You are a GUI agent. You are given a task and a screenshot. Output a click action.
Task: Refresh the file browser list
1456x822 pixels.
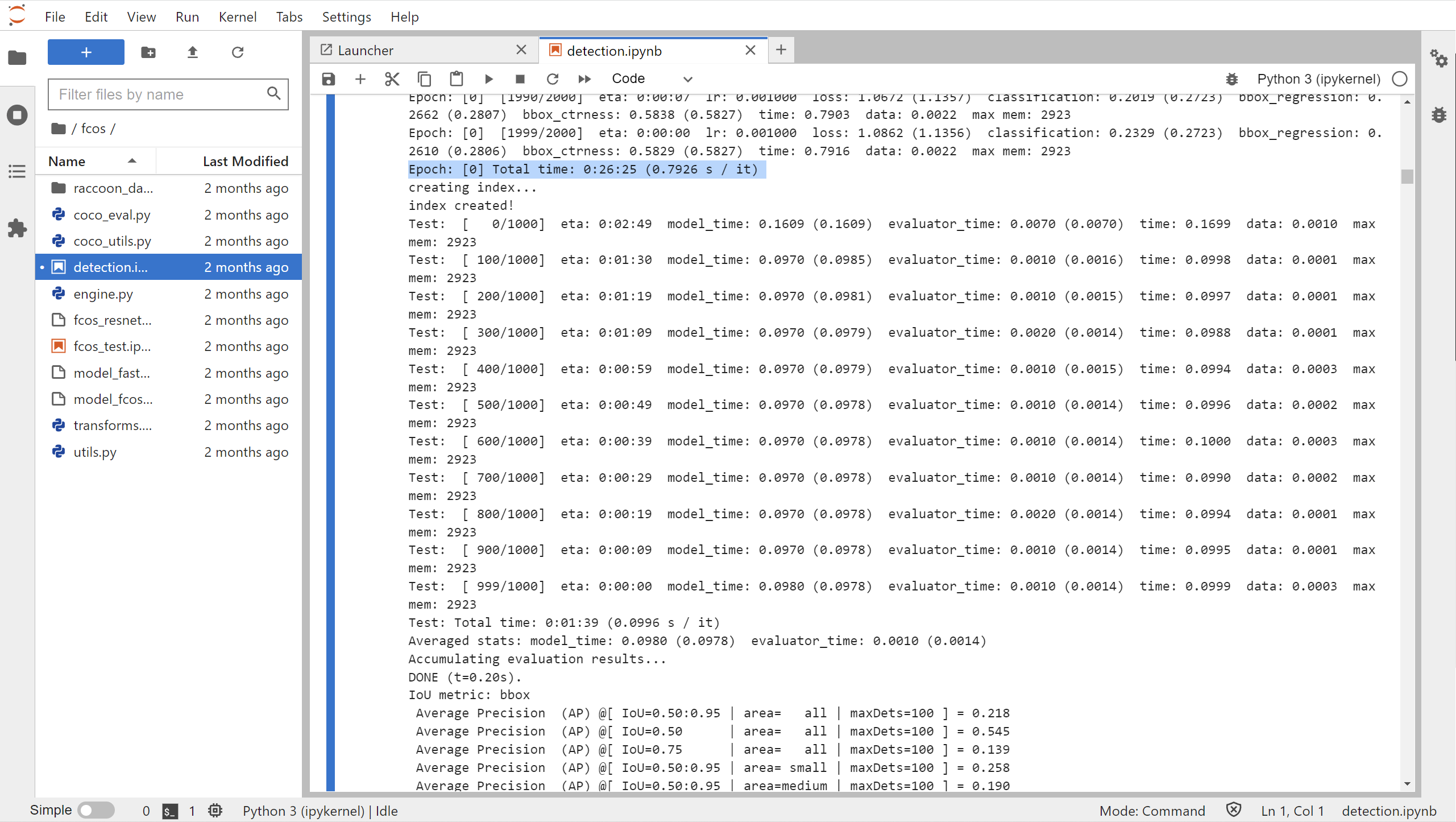click(238, 52)
